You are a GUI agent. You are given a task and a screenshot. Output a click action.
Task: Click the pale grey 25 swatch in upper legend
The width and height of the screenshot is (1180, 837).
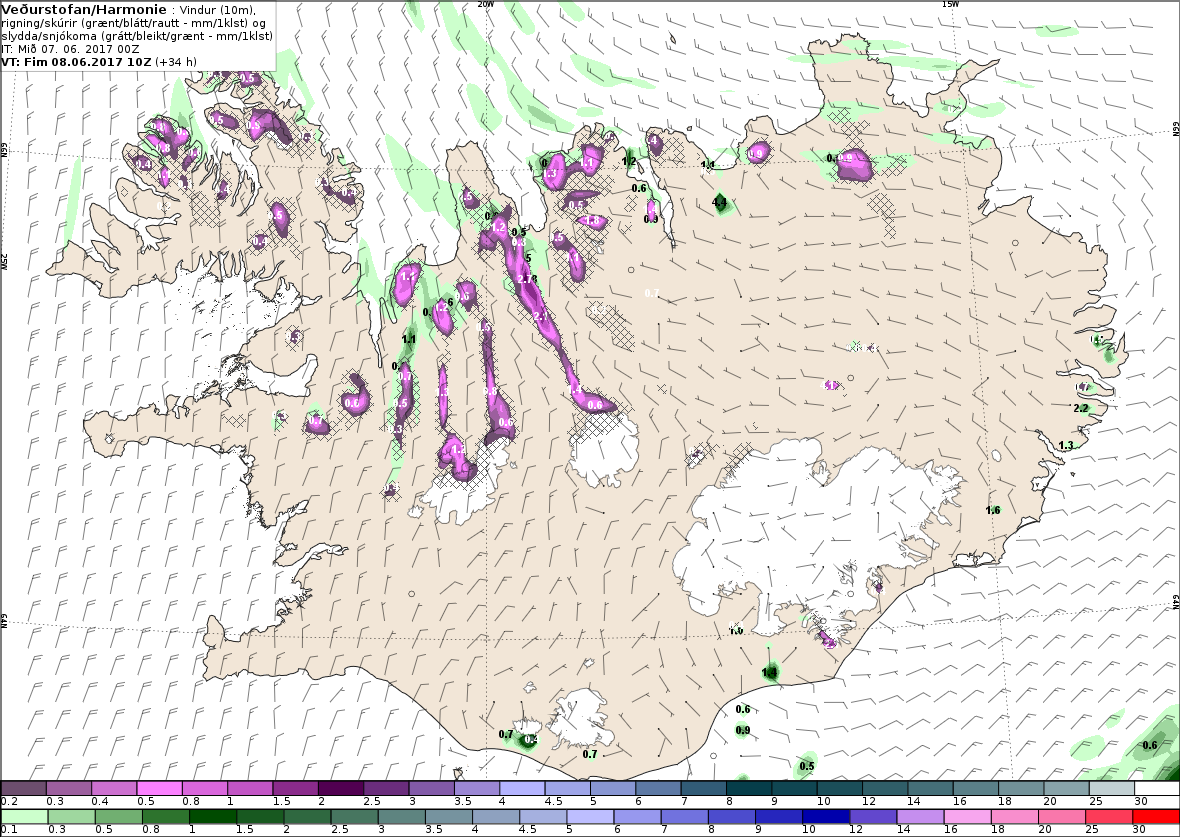[x=1112, y=788]
